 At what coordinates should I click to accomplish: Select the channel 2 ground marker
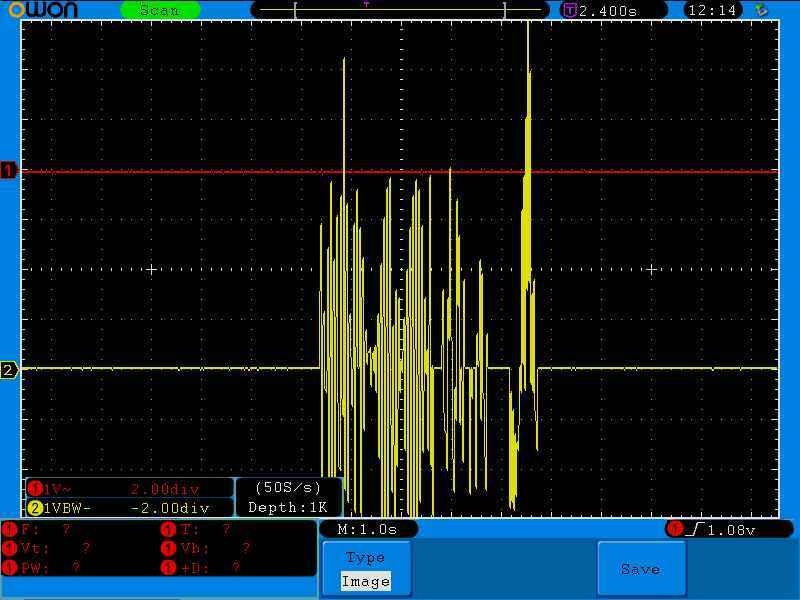9,369
